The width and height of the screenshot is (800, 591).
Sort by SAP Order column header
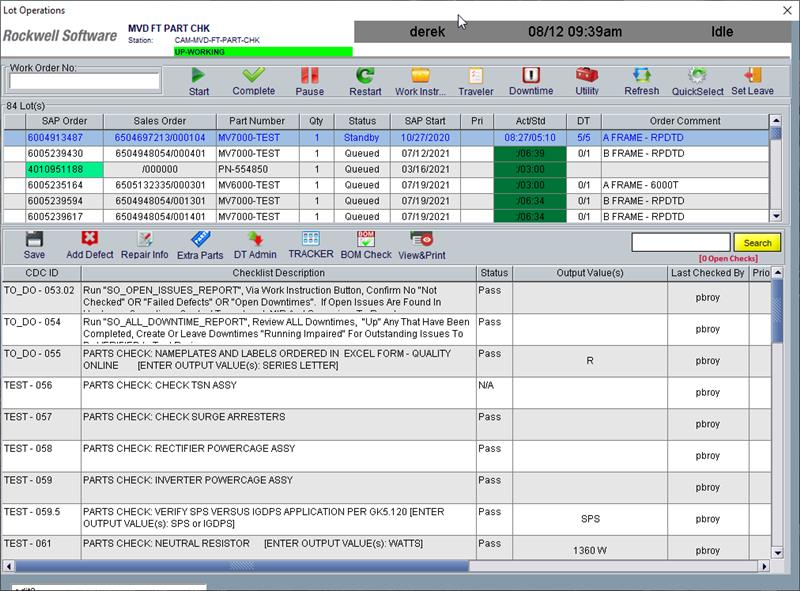coord(64,121)
